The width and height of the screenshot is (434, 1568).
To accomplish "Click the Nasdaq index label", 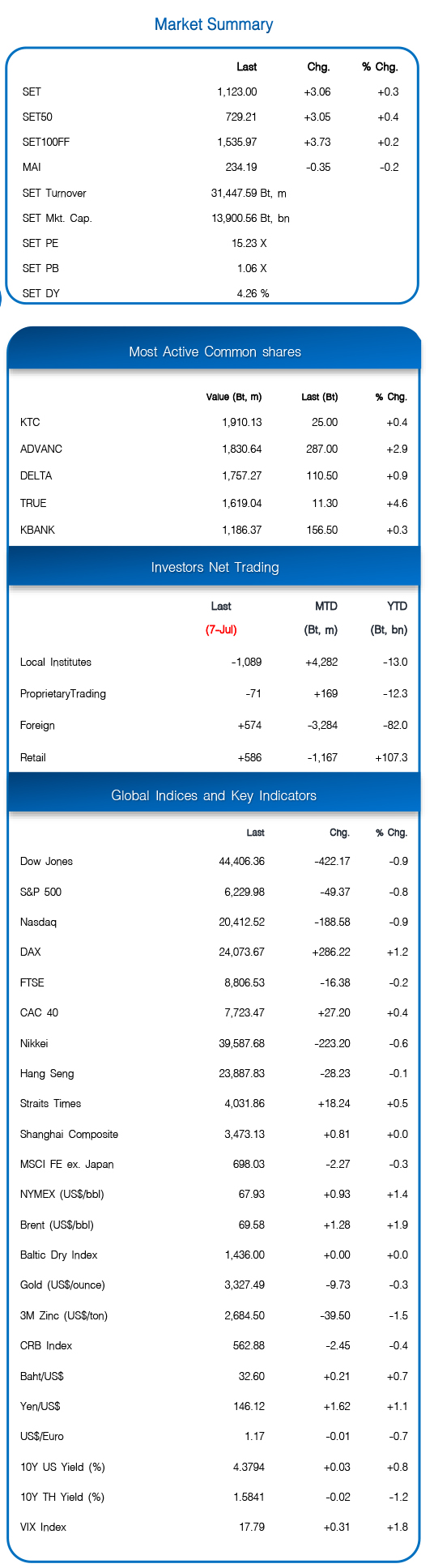I will 38,922.
